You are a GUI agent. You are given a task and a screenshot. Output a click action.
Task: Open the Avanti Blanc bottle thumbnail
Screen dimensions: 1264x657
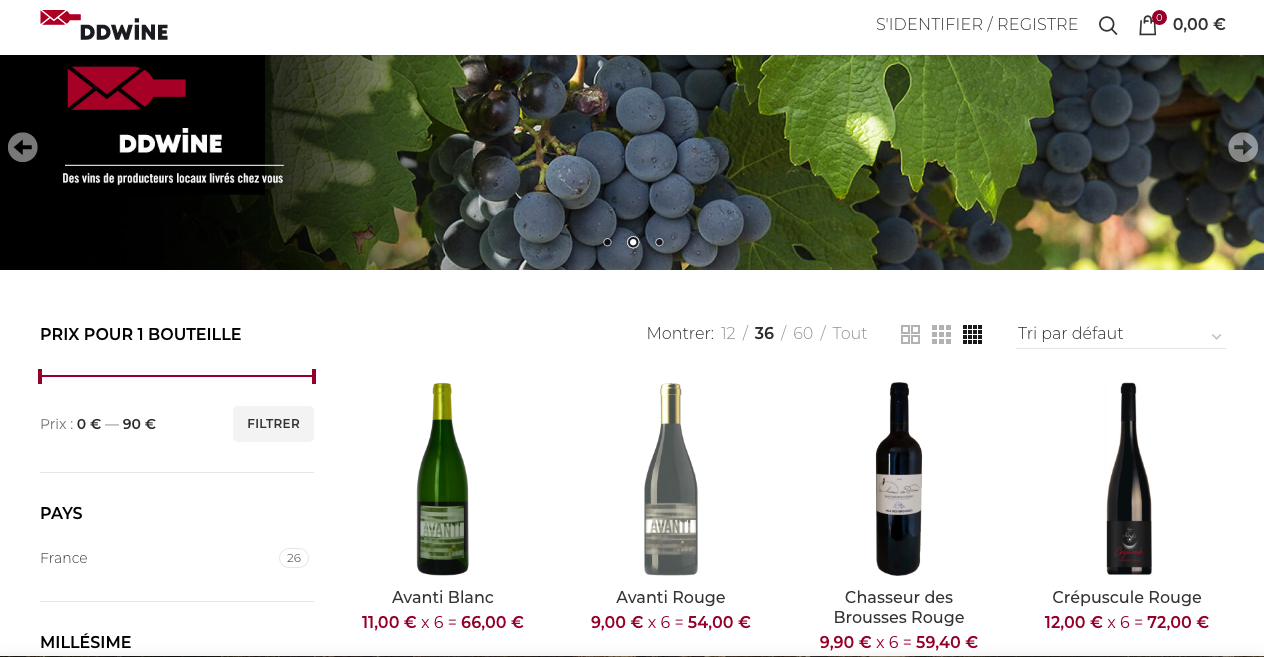tap(443, 479)
